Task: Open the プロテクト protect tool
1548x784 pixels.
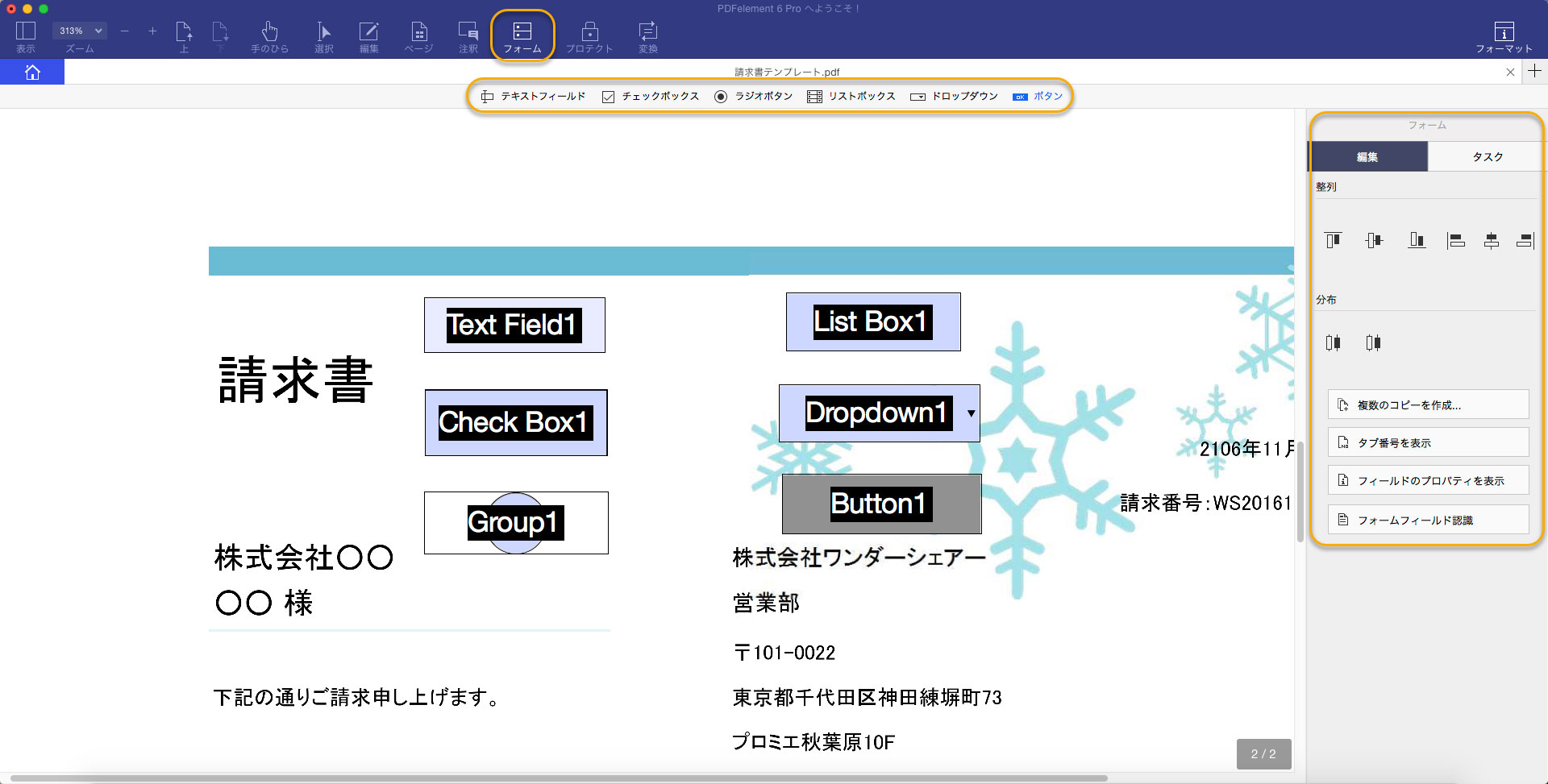Action: pos(589,36)
